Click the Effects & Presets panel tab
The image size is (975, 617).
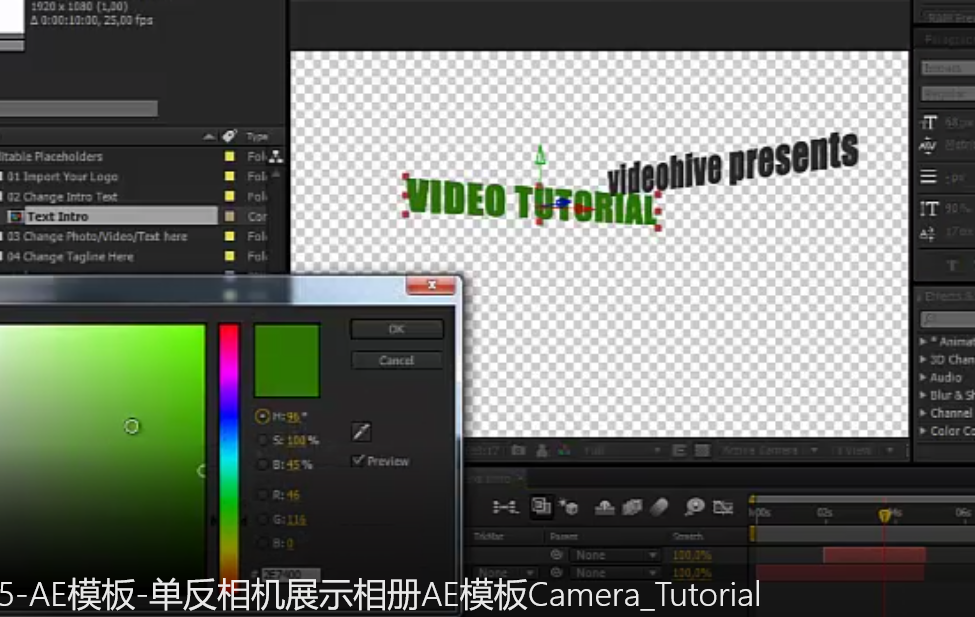coord(948,296)
